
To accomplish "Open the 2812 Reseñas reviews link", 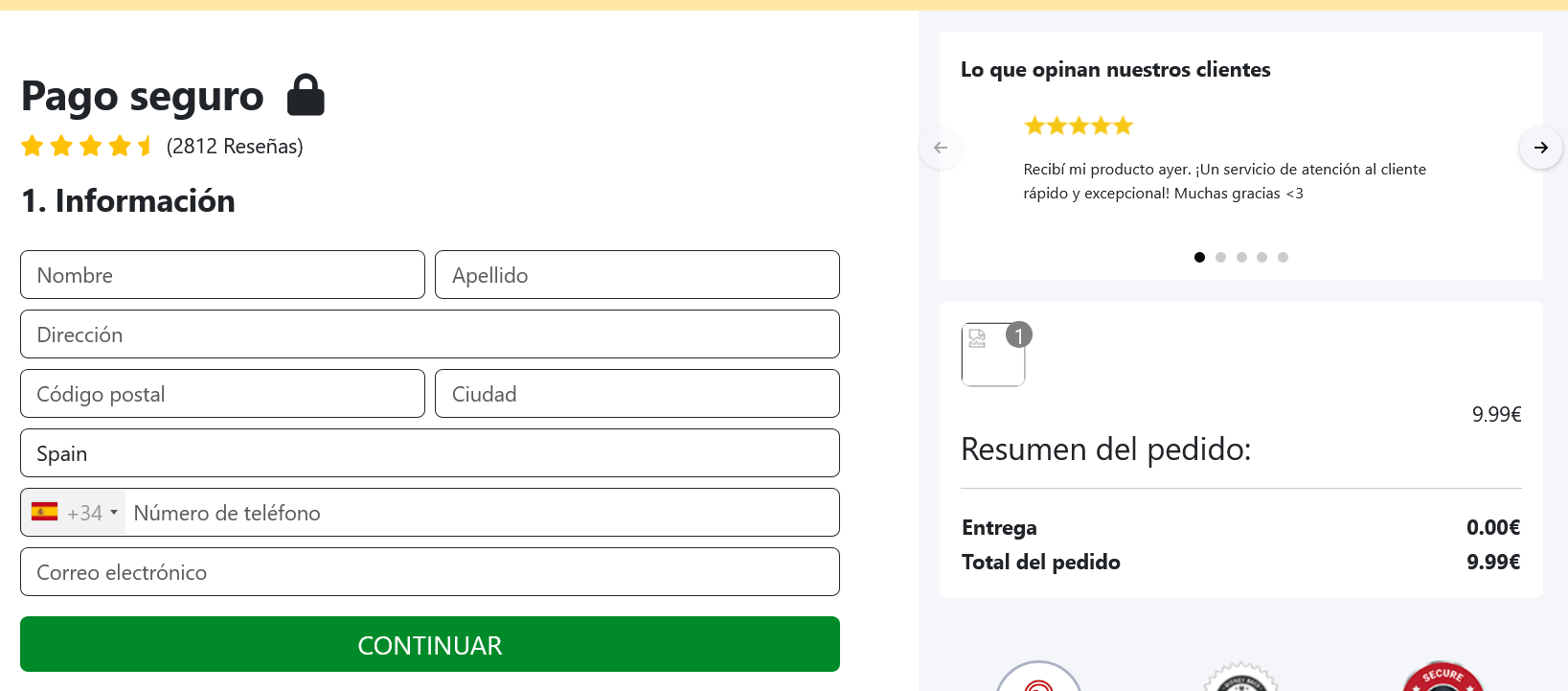I will 235,146.
